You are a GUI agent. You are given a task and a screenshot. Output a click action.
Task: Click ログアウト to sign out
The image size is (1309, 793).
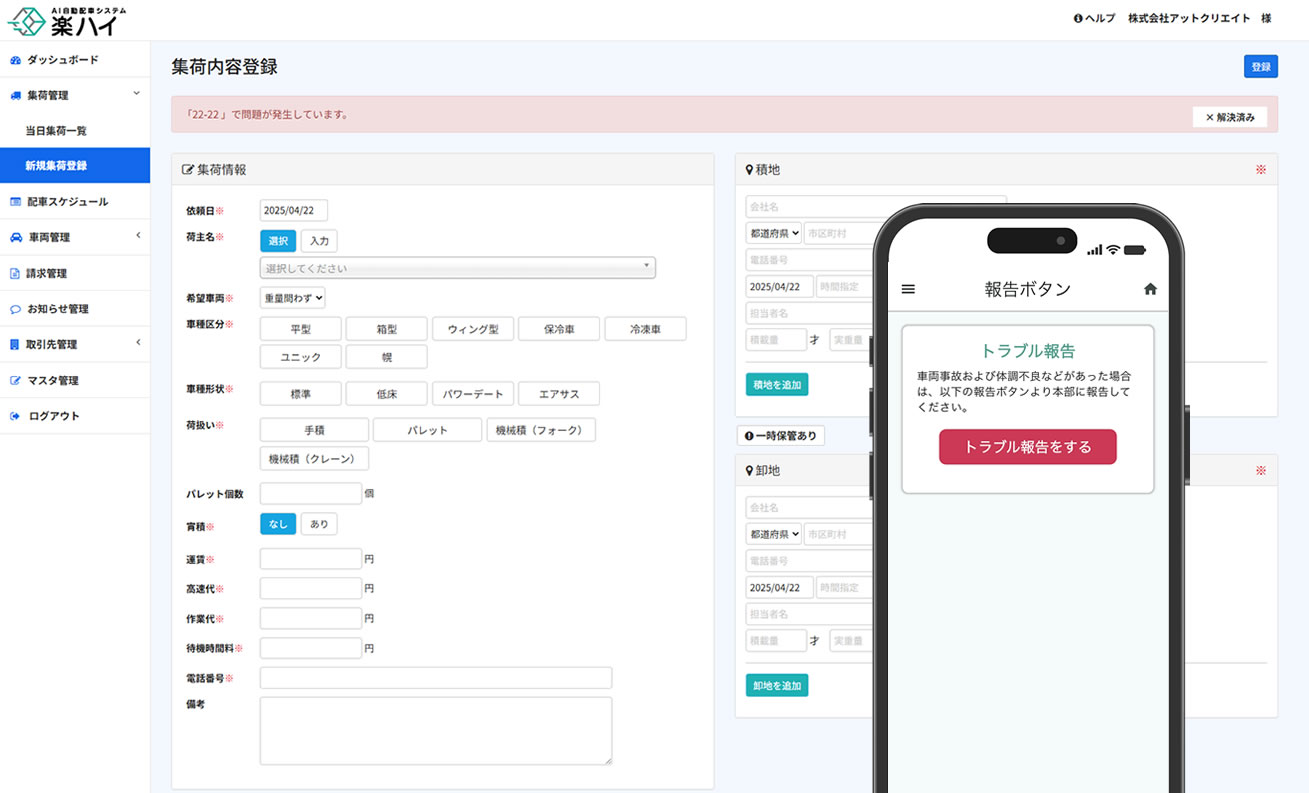[54, 416]
